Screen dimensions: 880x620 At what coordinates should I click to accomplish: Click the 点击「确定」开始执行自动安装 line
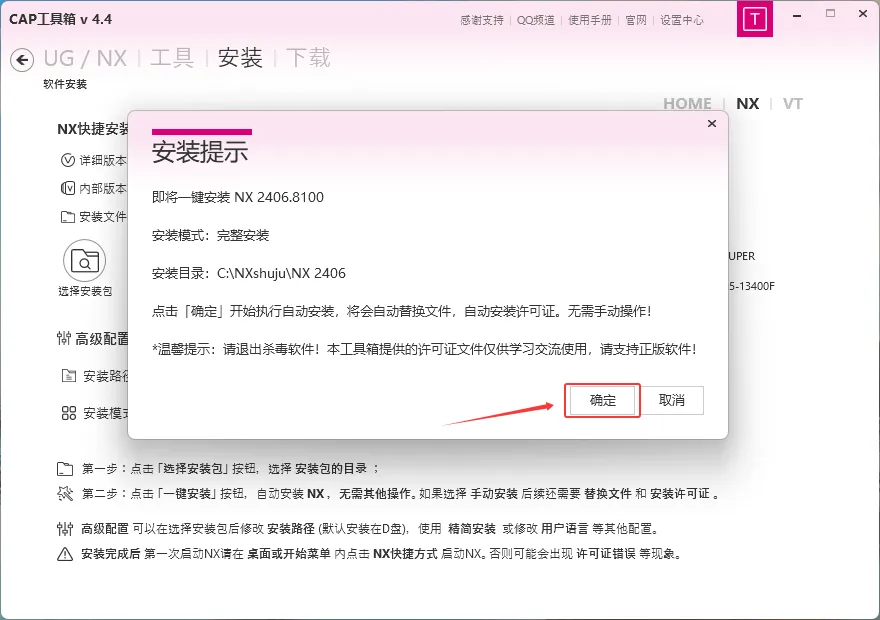(402, 311)
